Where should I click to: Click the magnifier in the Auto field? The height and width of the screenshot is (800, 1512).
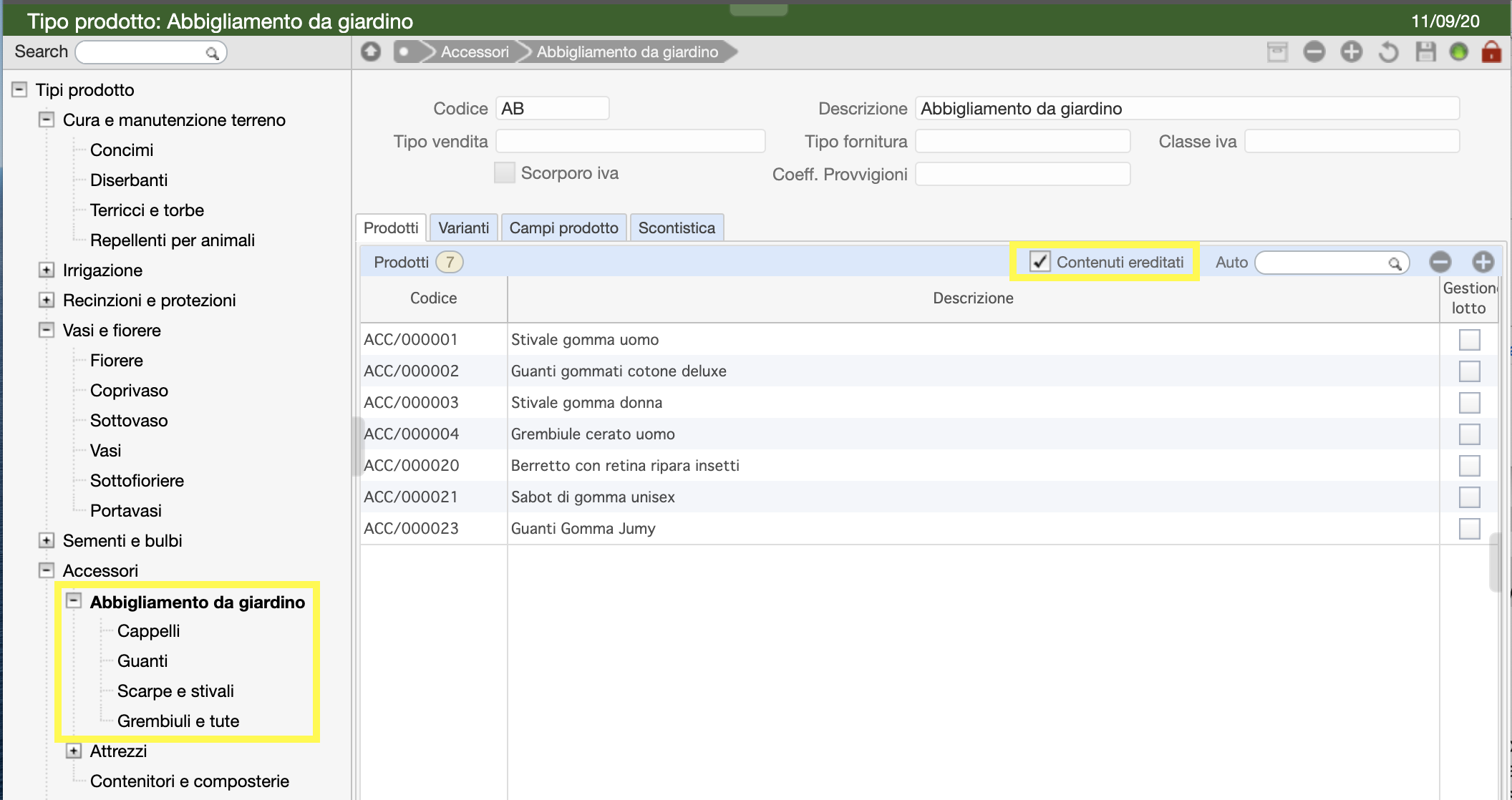(x=1395, y=263)
